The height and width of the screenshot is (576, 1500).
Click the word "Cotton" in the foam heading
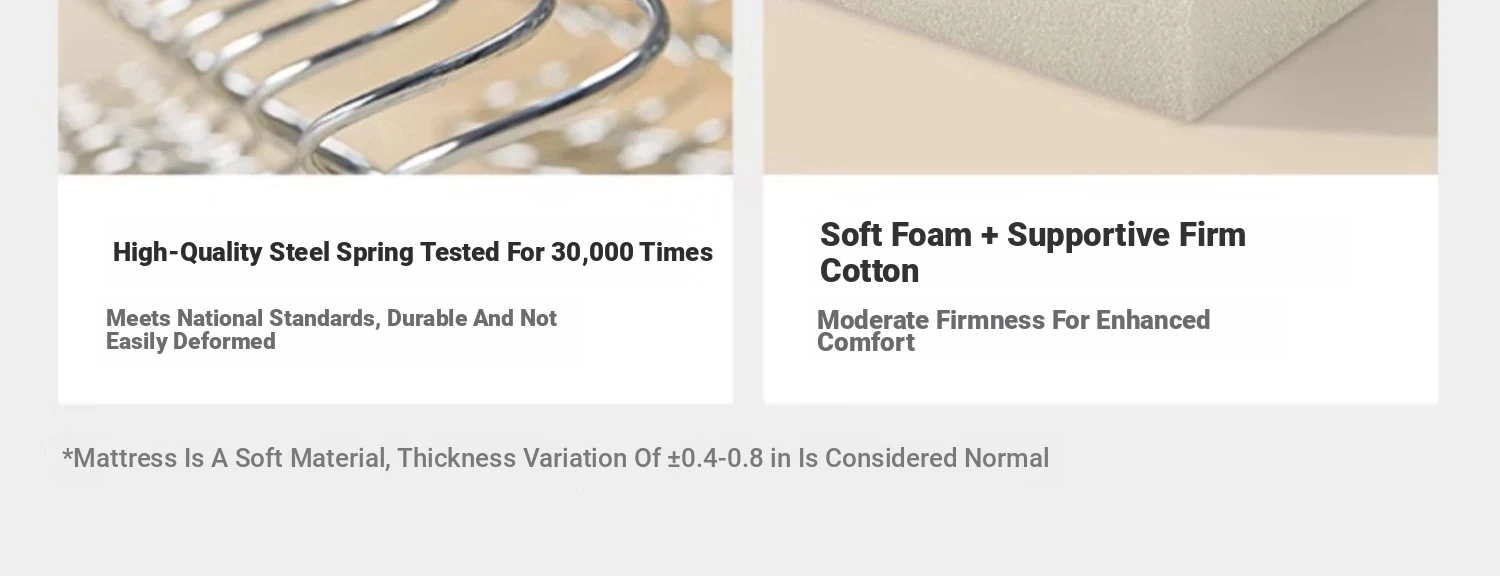(869, 271)
